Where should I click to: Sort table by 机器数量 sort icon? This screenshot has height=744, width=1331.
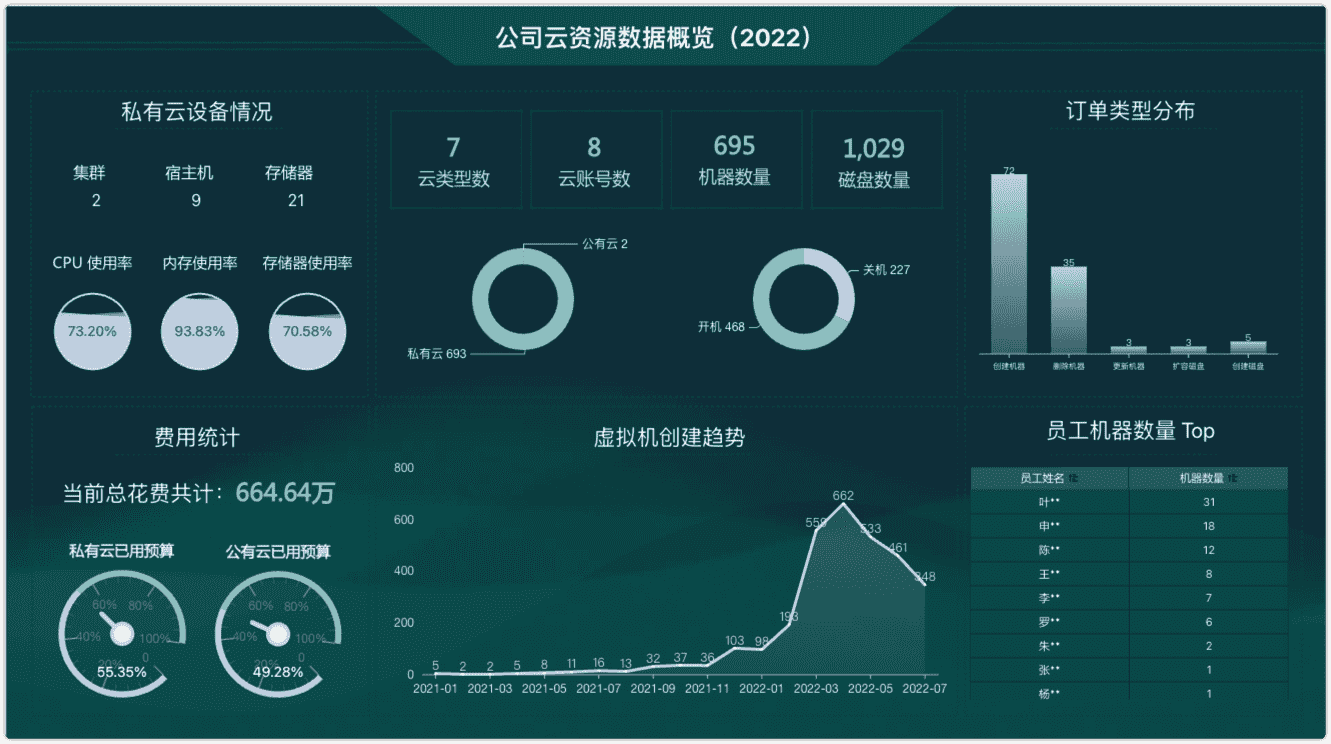coord(1233,479)
